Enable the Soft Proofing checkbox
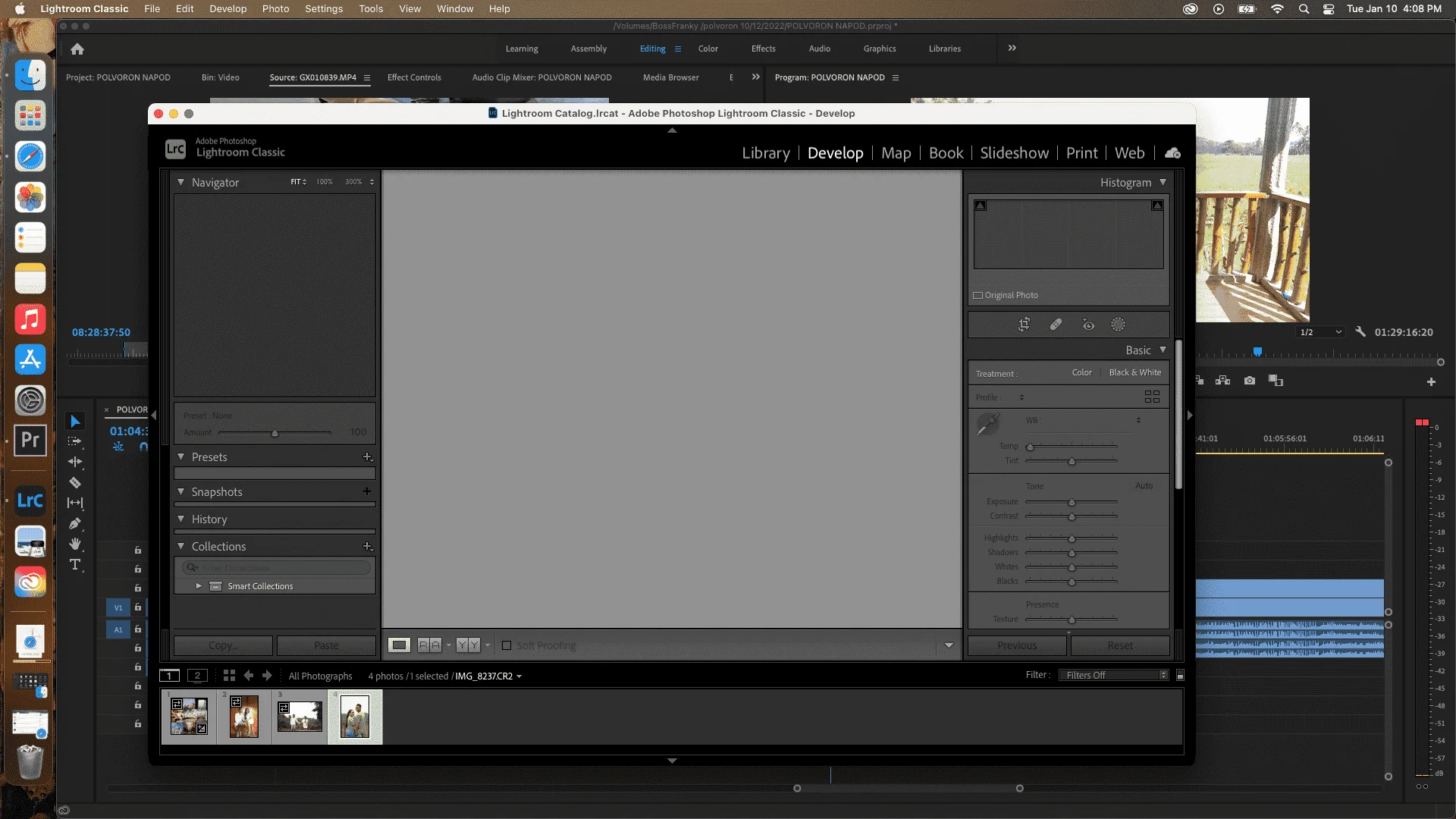 (x=507, y=645)
